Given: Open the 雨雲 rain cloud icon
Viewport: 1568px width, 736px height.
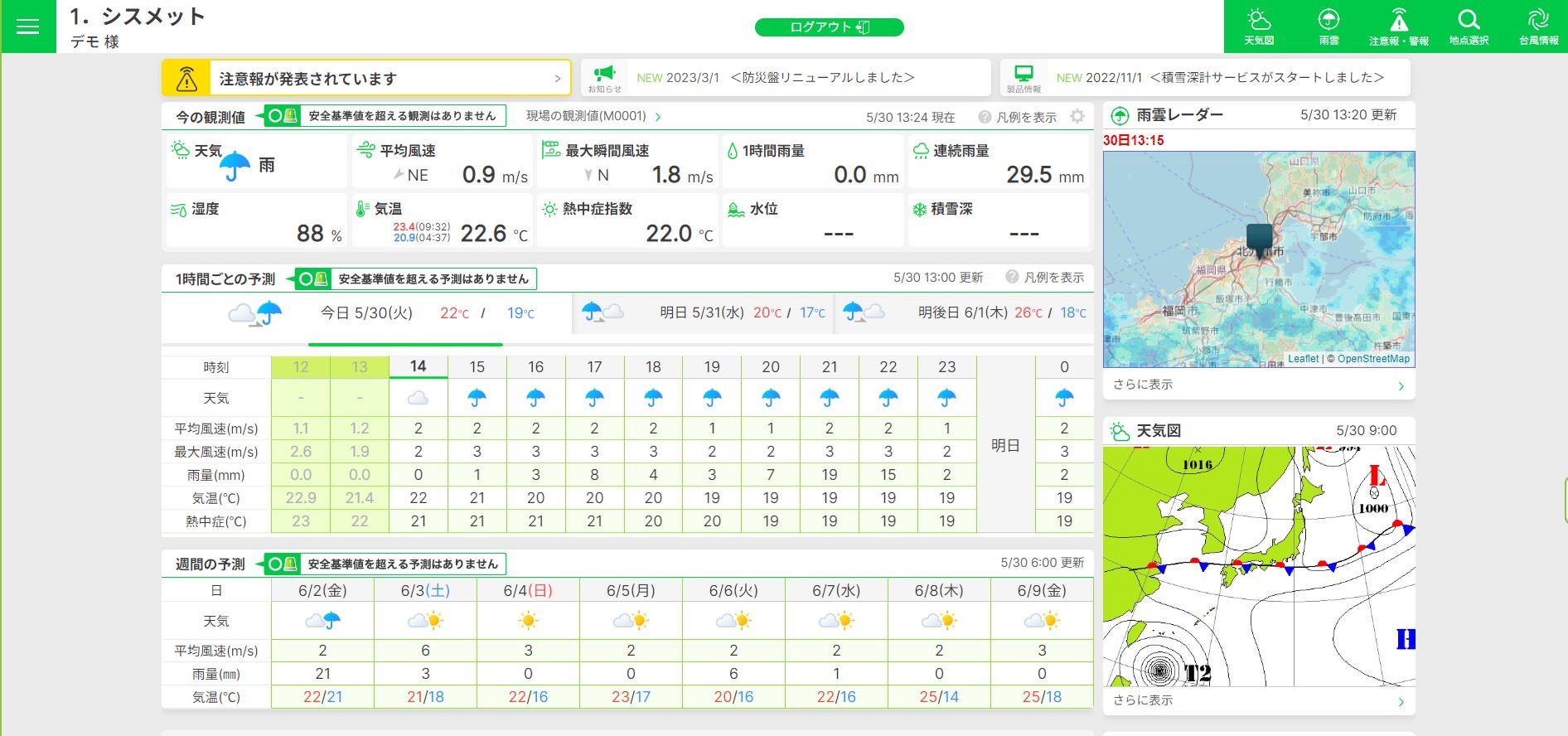Looking at the screenshot, I should point(1328,27).
